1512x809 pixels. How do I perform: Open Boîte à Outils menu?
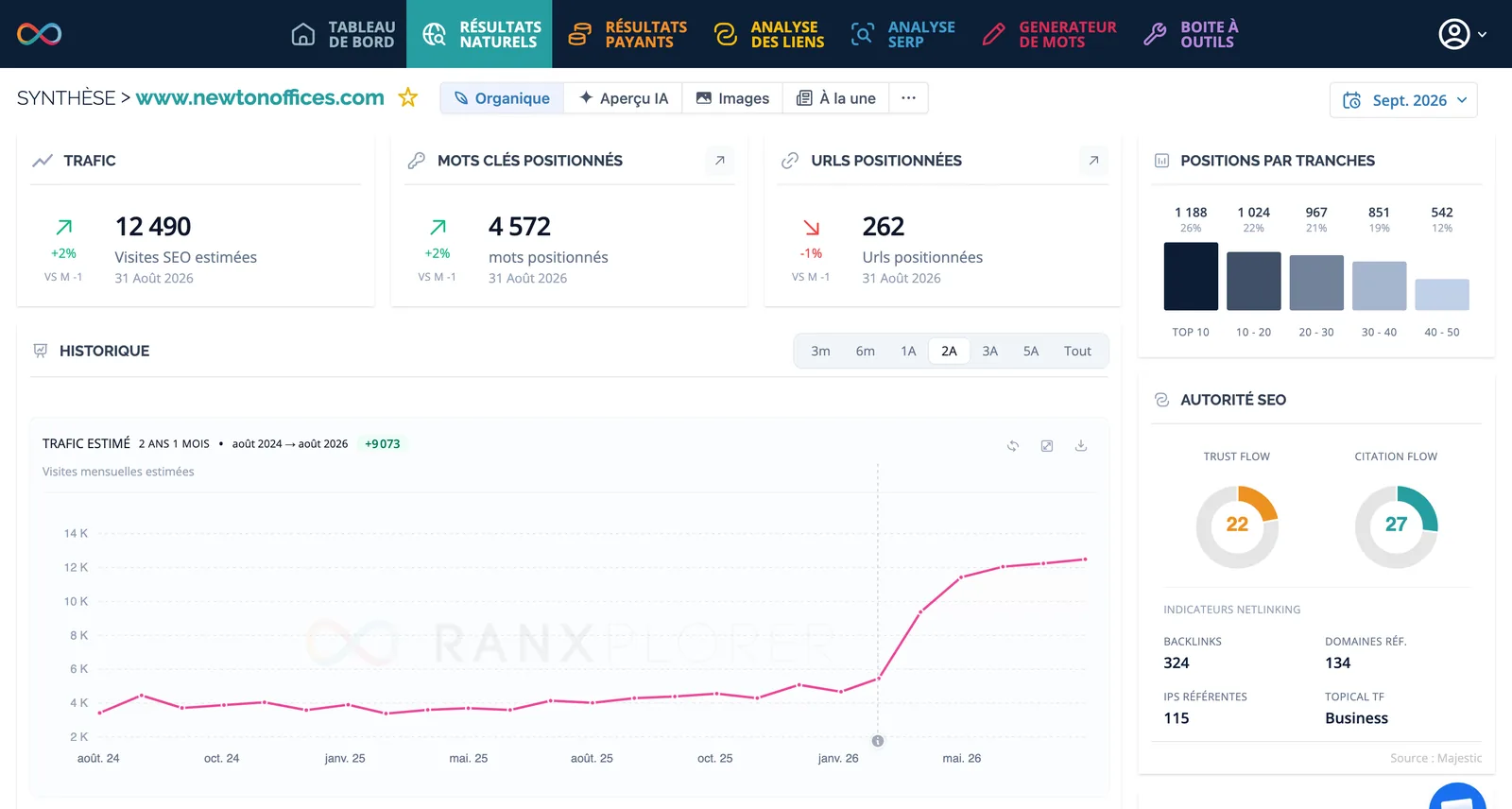[1191, 34]
